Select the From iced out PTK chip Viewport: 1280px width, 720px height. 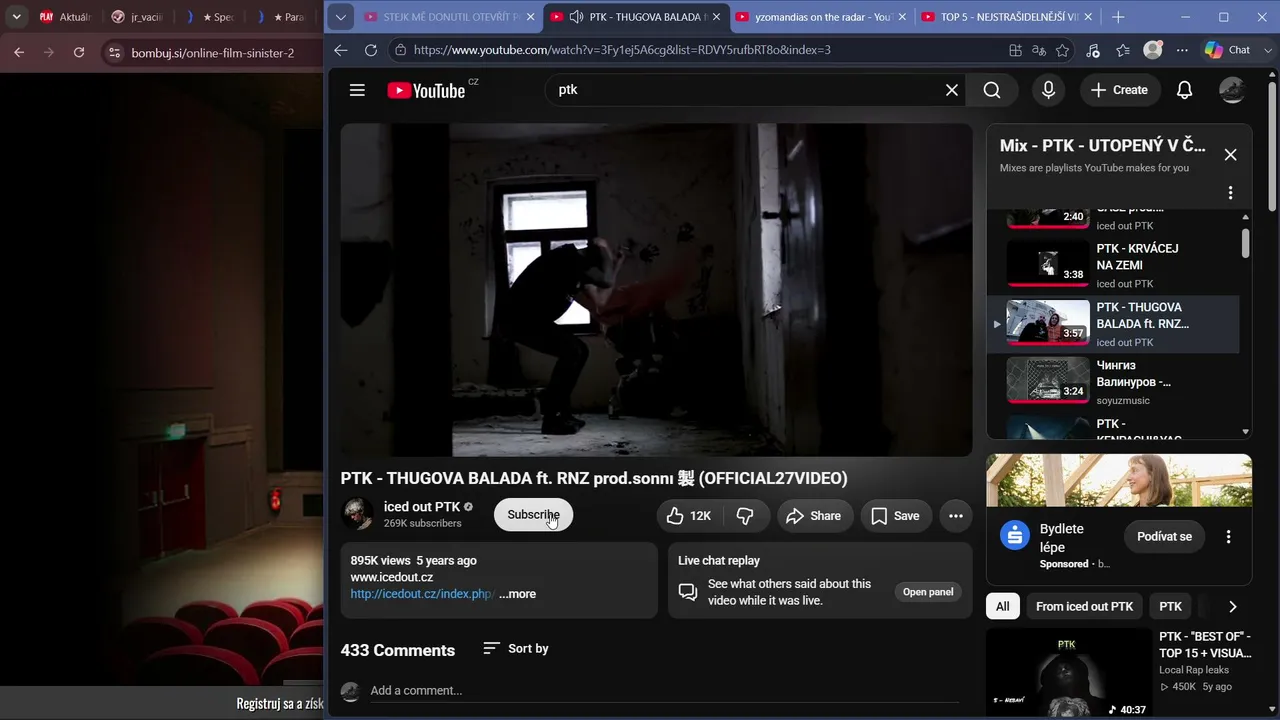1085,607
